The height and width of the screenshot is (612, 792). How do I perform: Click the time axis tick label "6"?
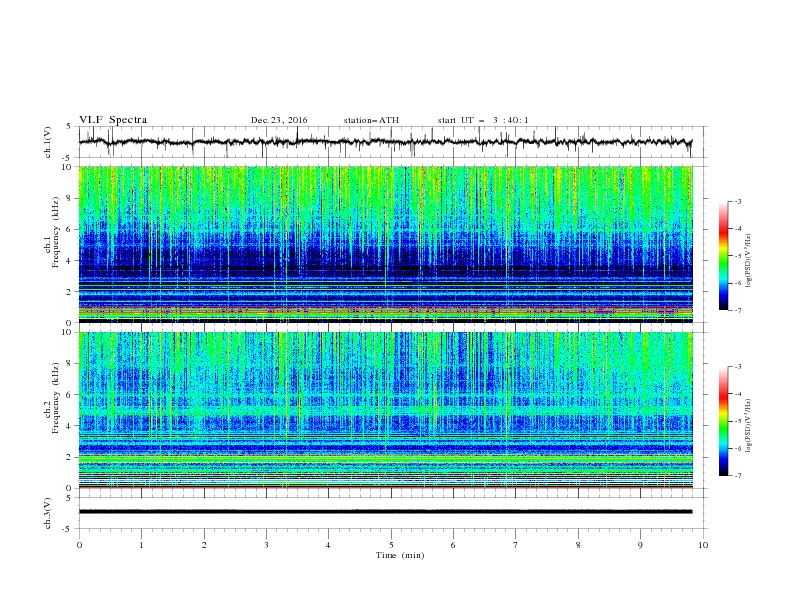pyautogui.click(x=453, y=545)
